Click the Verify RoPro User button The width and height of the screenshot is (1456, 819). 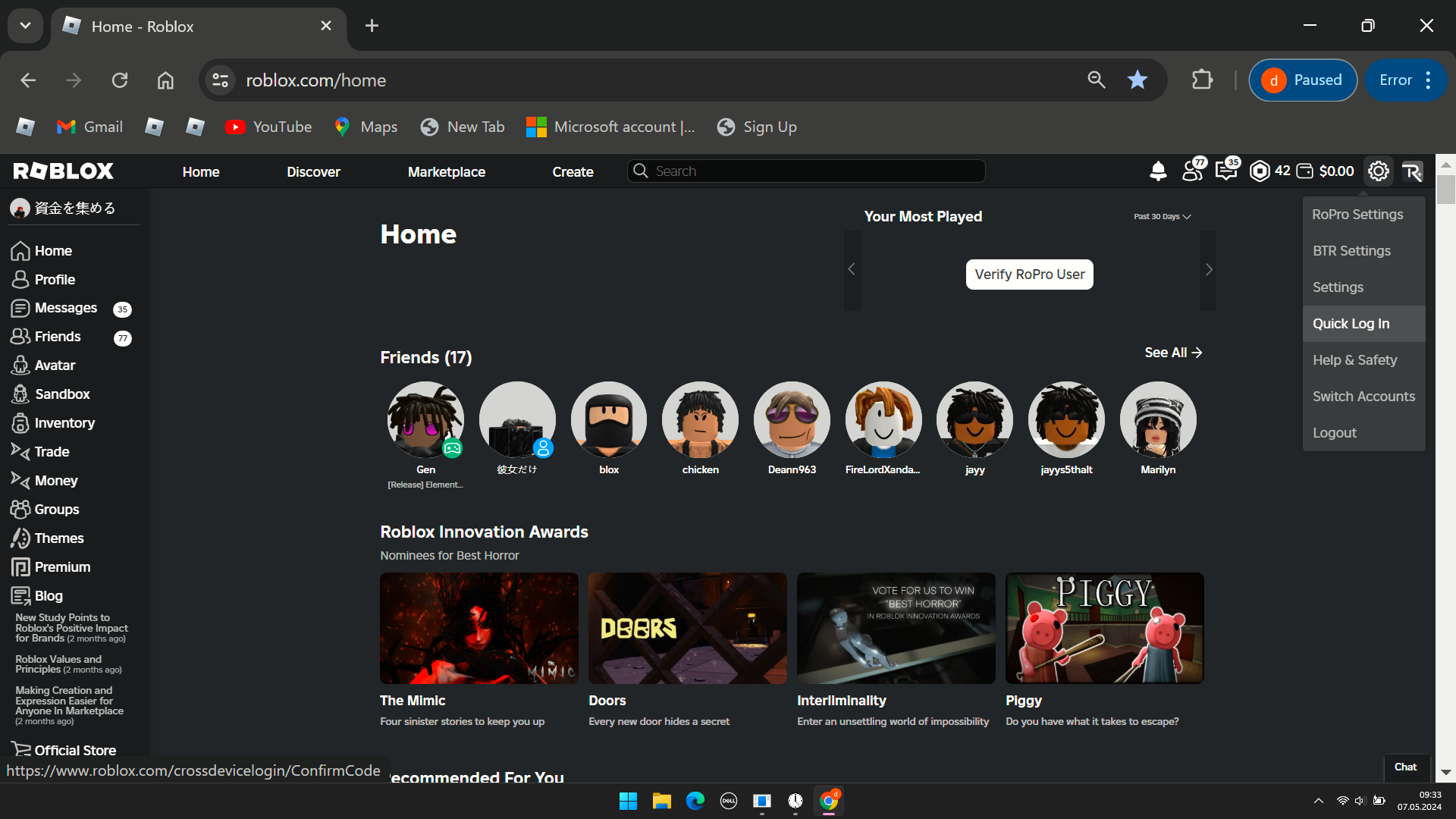(1029, 275)
